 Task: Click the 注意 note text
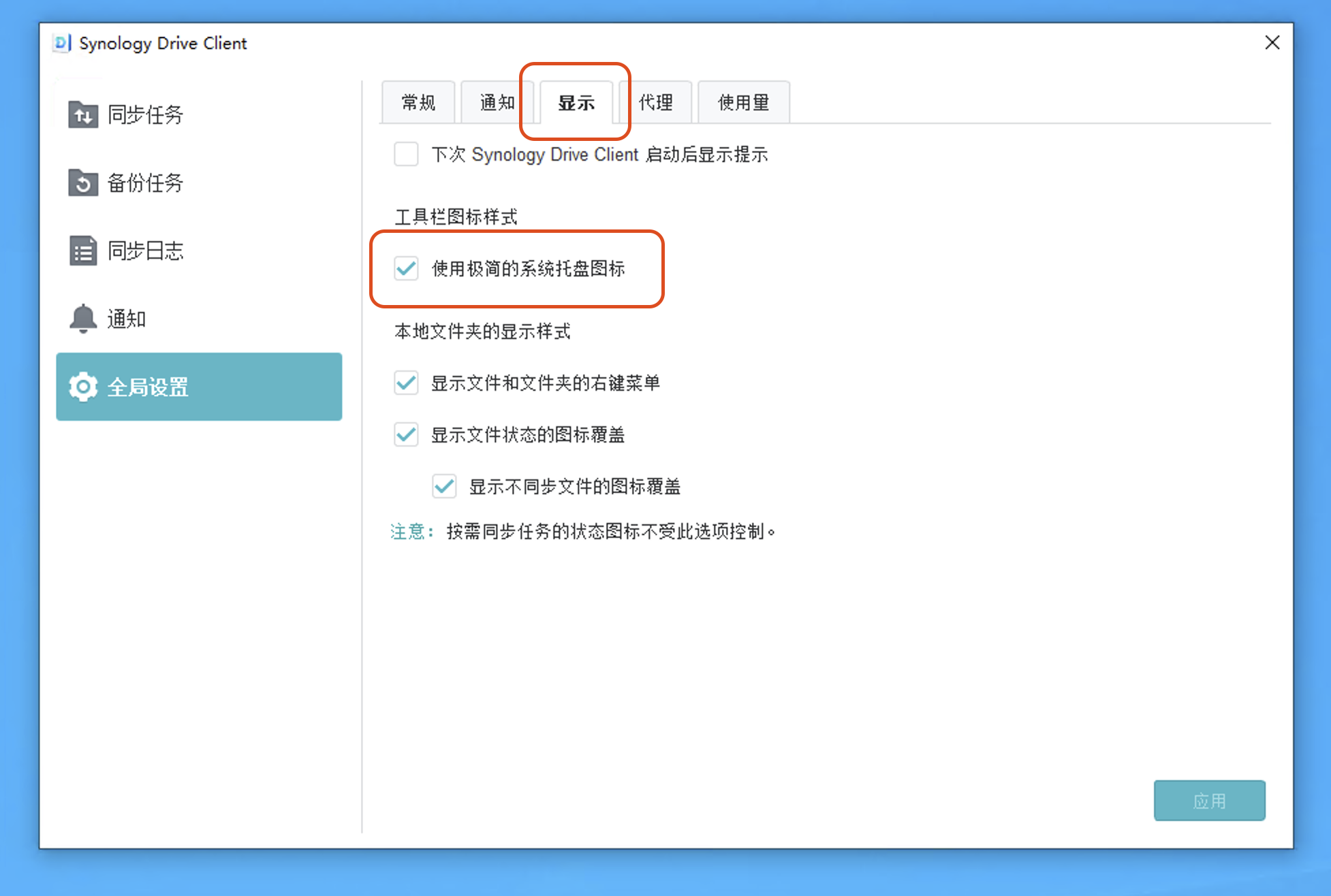coord(583,531)
